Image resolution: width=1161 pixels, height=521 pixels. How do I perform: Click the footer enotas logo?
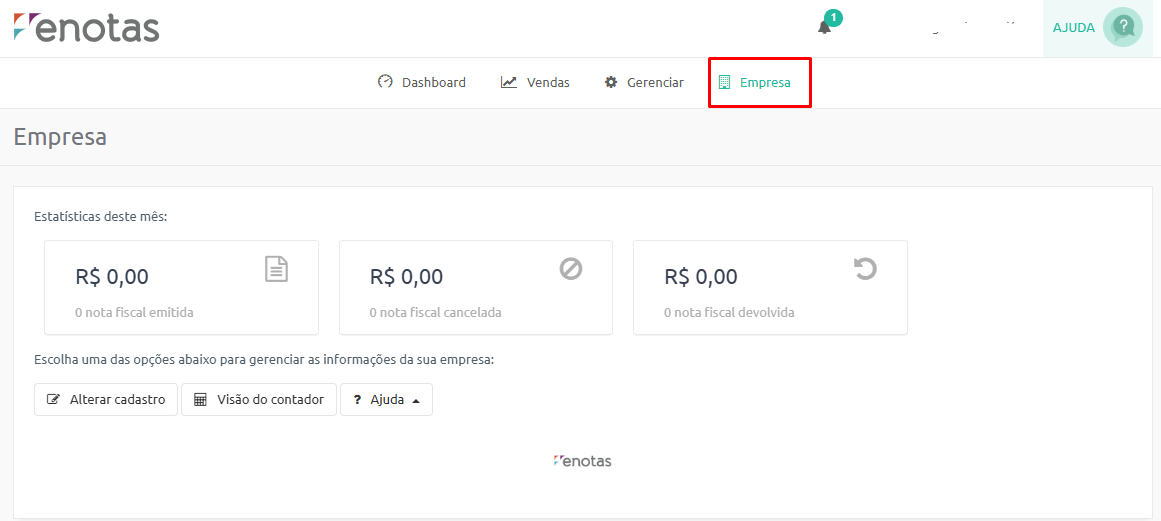pos(582,461)
